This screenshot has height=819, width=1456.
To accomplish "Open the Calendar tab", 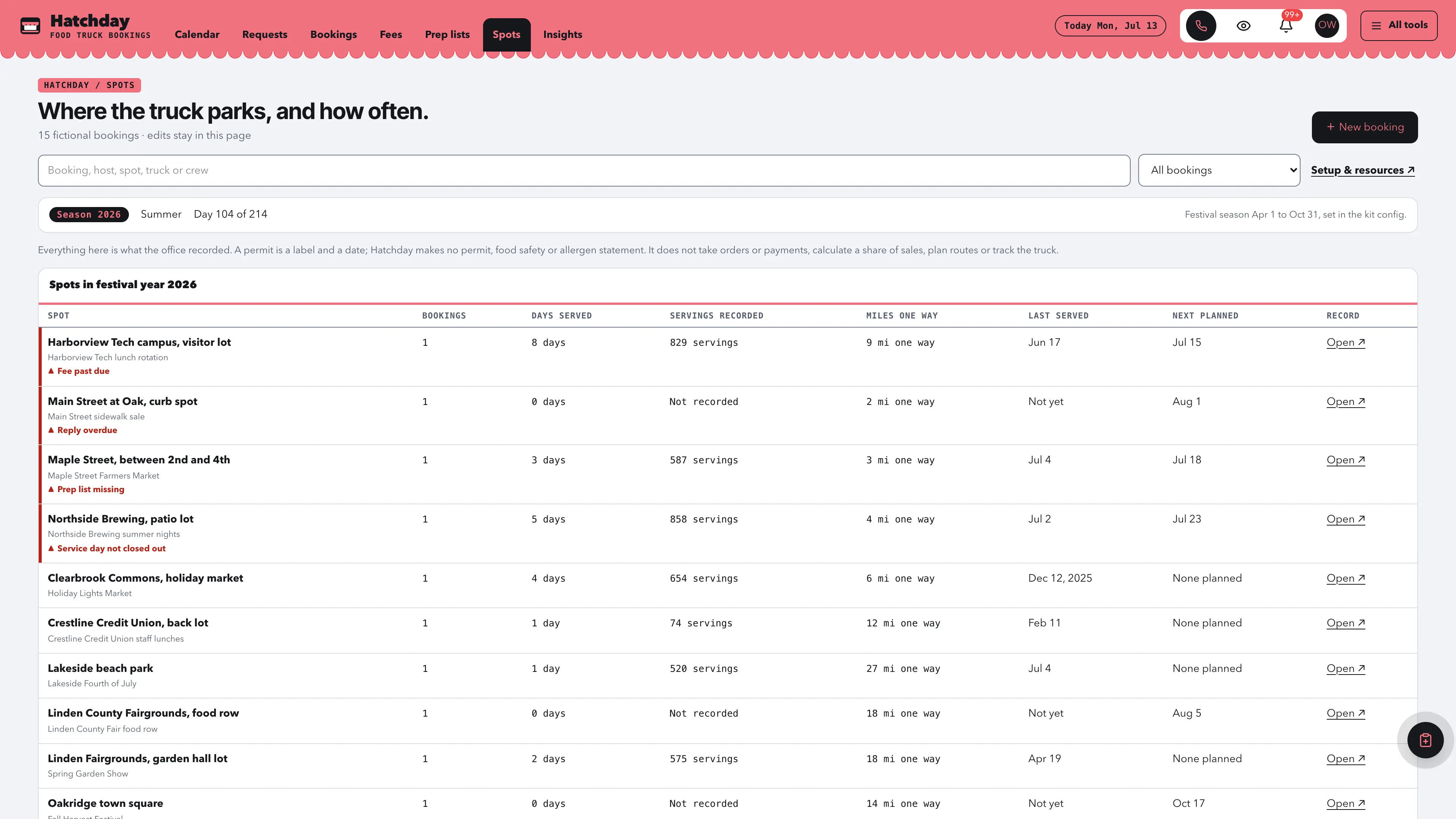I will tap(197, 35).
